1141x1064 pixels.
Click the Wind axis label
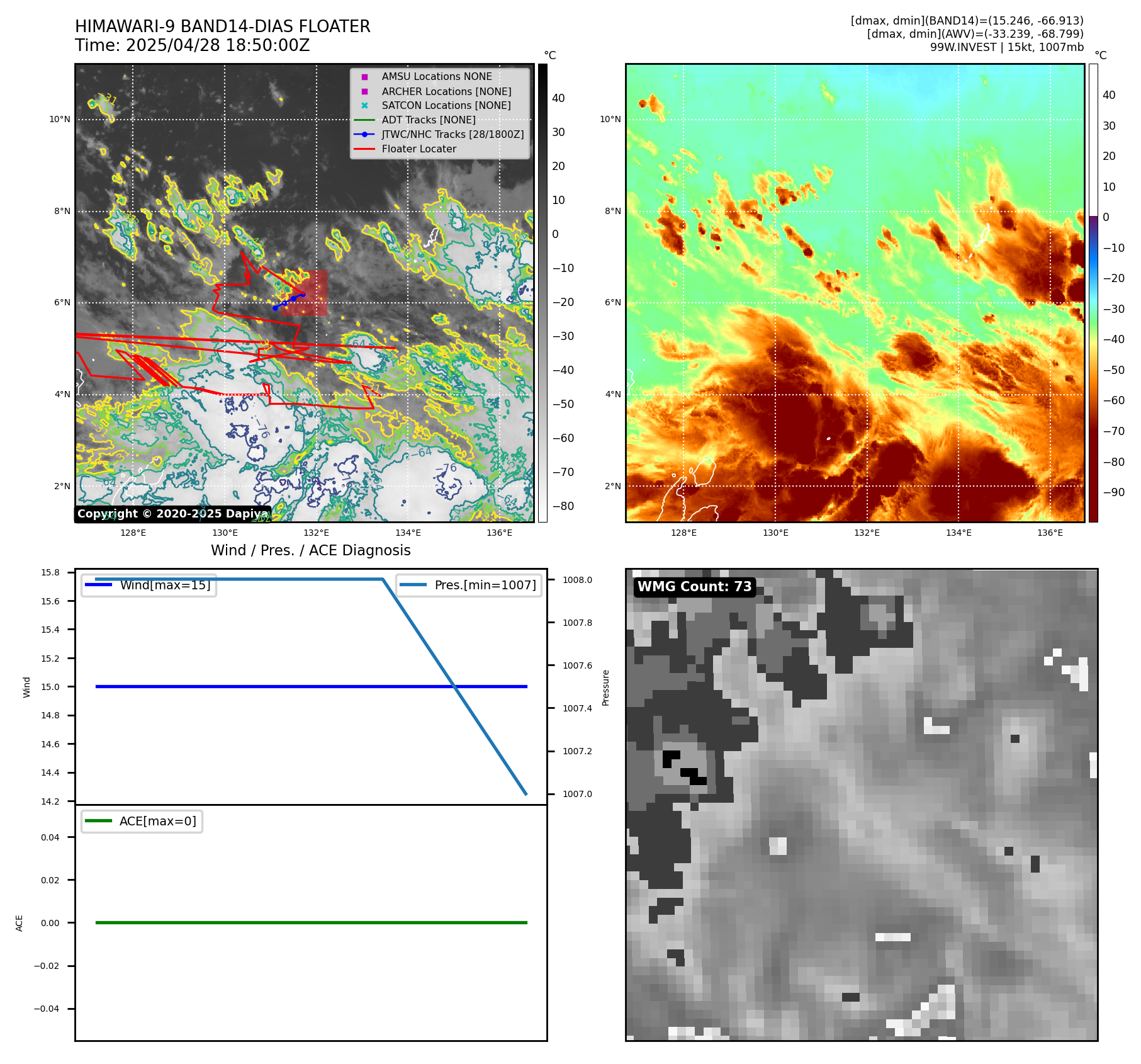point(26,687)
